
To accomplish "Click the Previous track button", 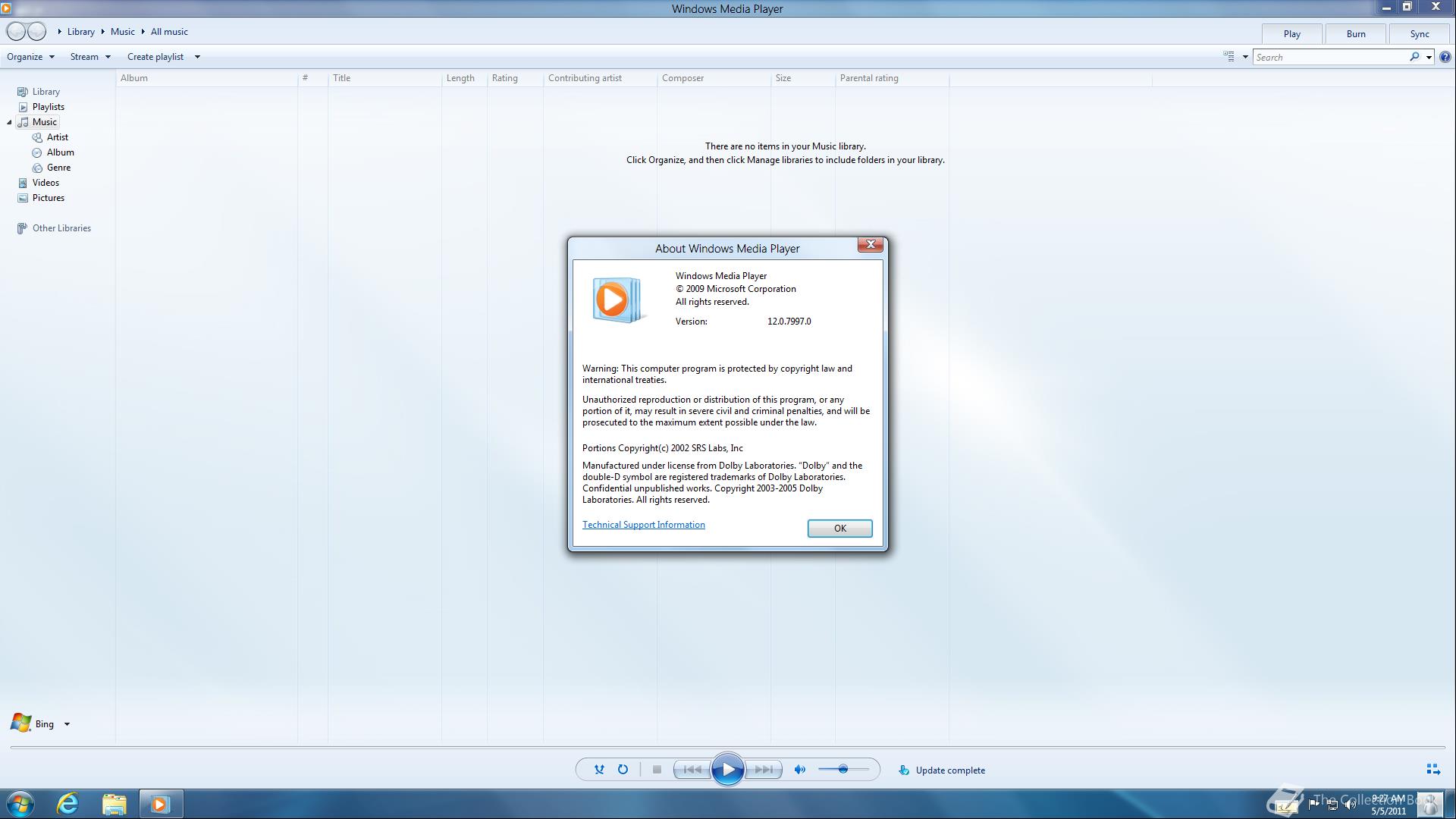I will click(692, 770).
